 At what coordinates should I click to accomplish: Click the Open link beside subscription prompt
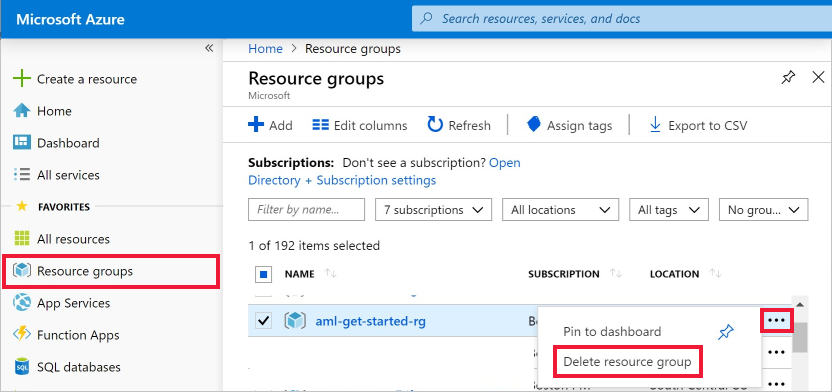point(505,162)
